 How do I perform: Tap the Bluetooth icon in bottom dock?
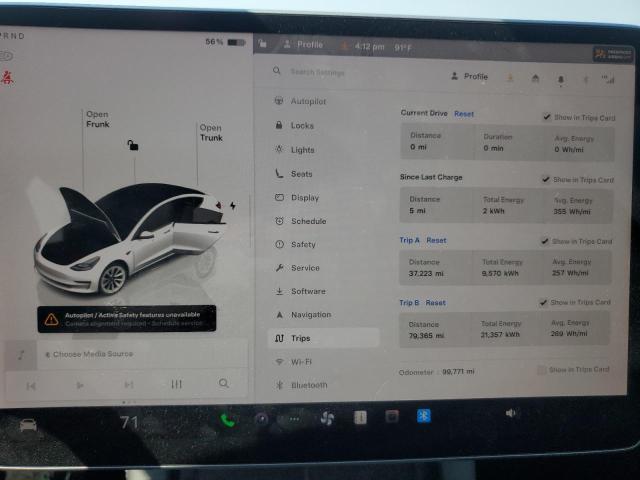coord(424,416)
